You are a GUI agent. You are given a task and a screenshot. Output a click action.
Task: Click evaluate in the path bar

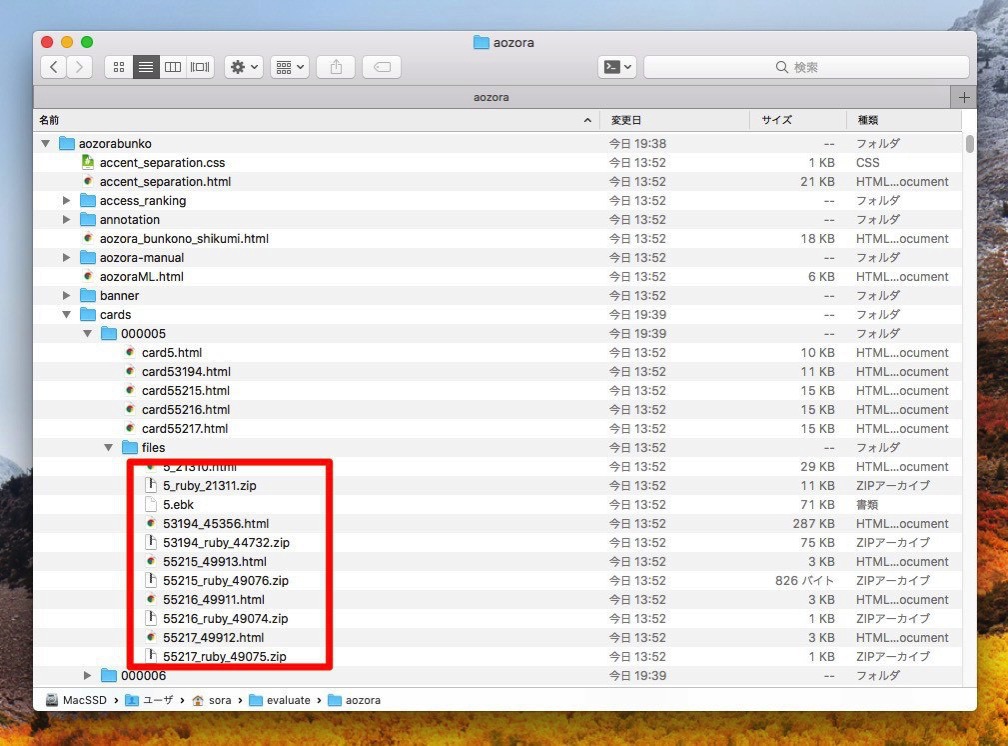click(287, 700)
